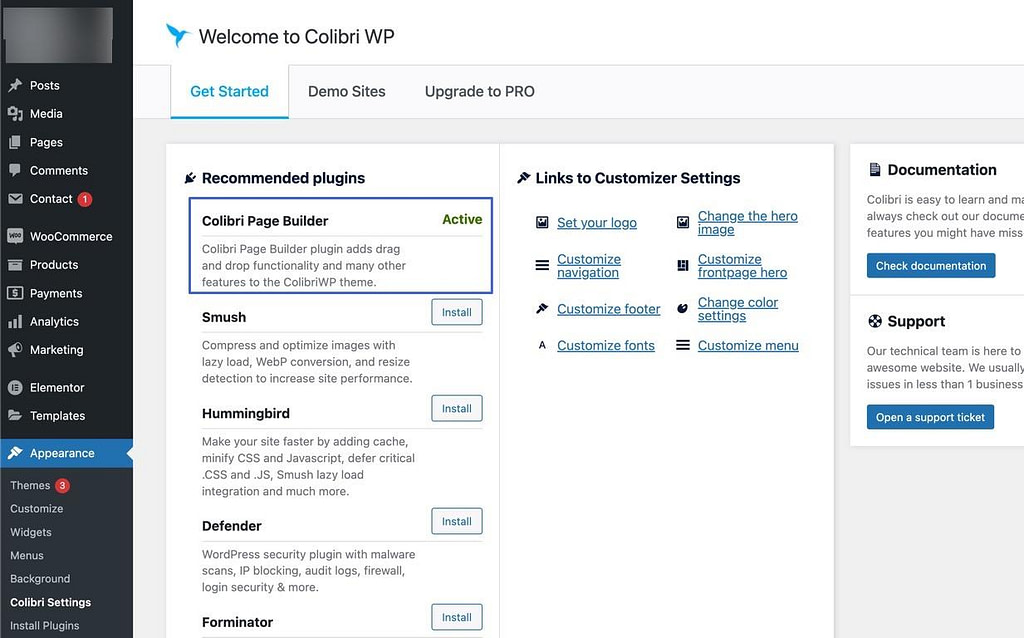This screenshot has height=638, width=1024.
Task: Click the Check documentation button
Action: point(930,265)
